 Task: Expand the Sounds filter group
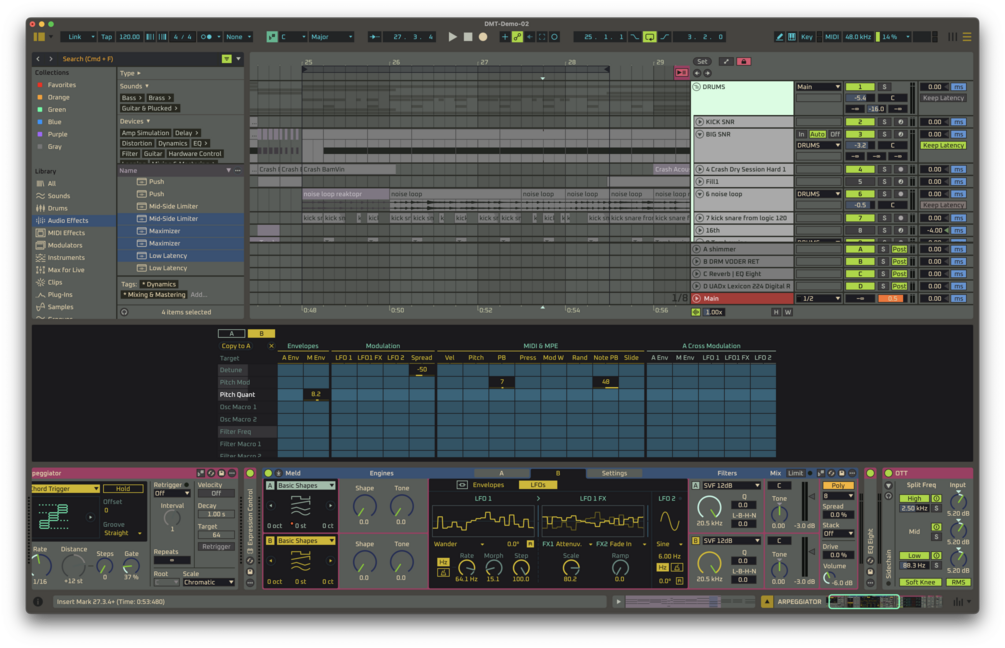[x=134, y=86]
